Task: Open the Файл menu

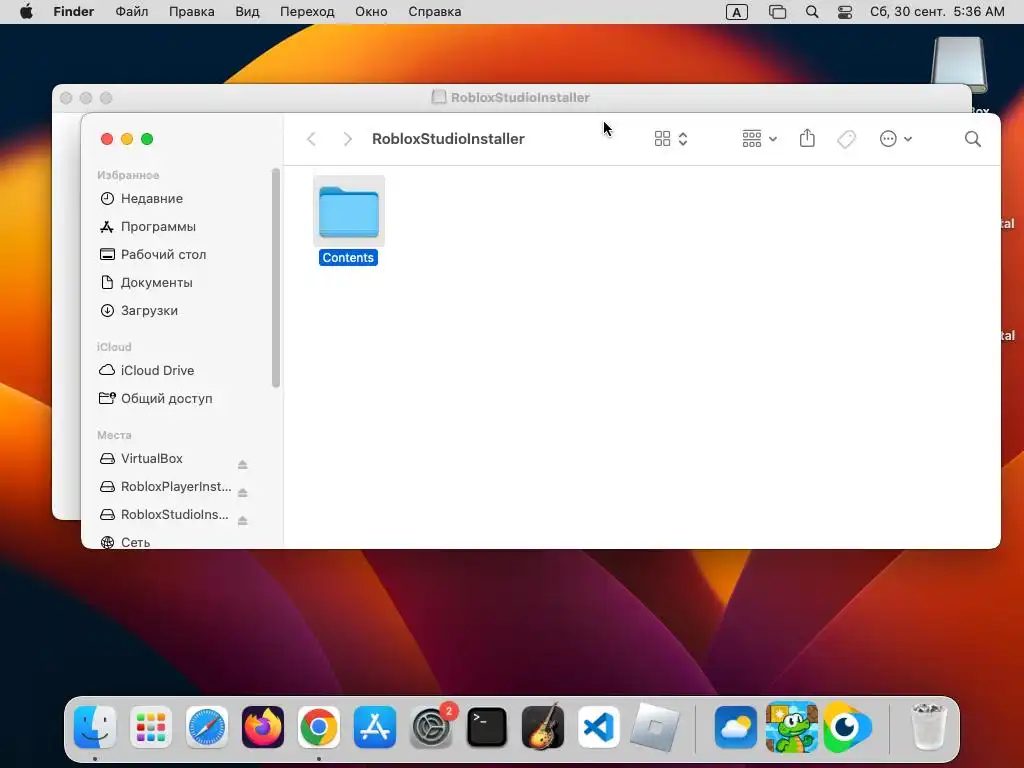Action: pyautogui.click(x=132, y=12)
